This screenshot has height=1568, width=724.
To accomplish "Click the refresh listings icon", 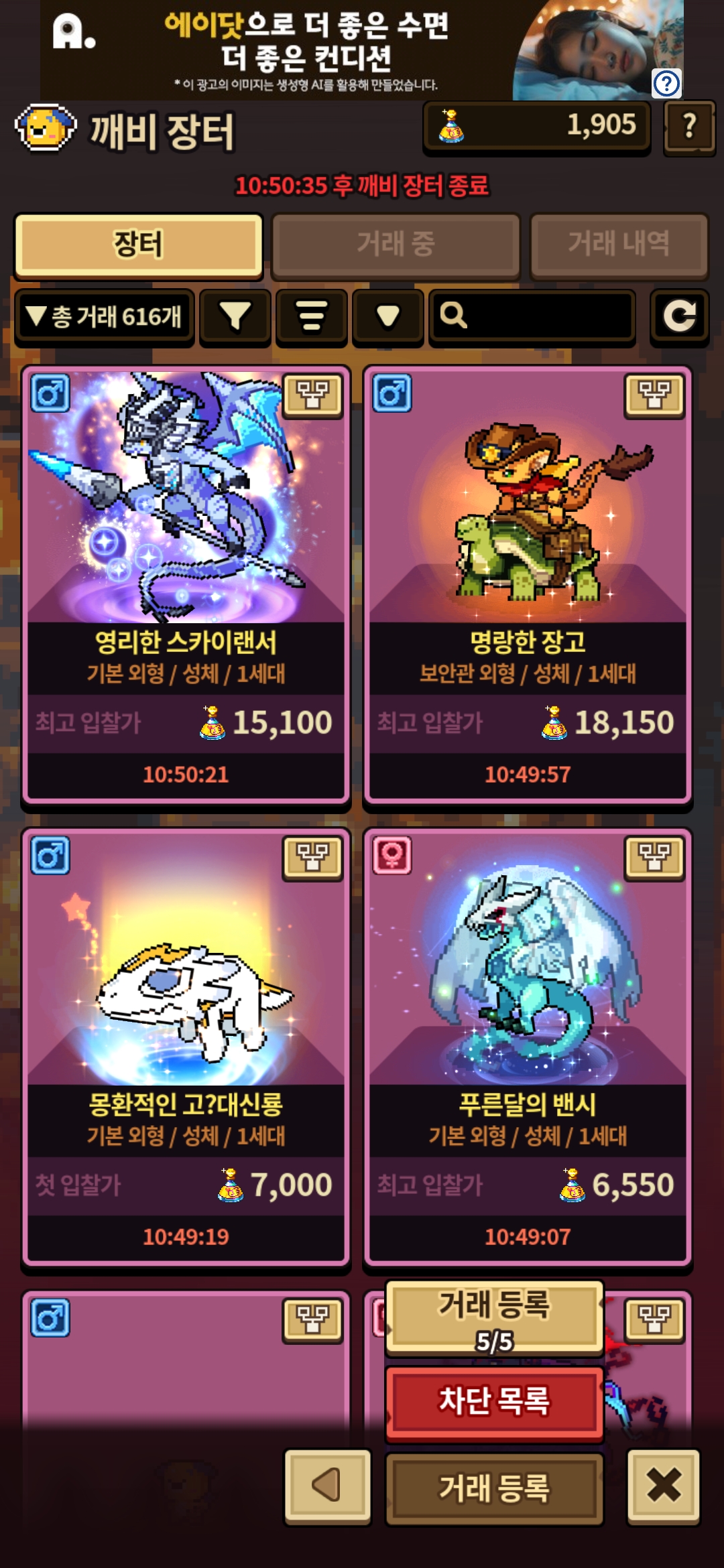I will tap(680, 316).
